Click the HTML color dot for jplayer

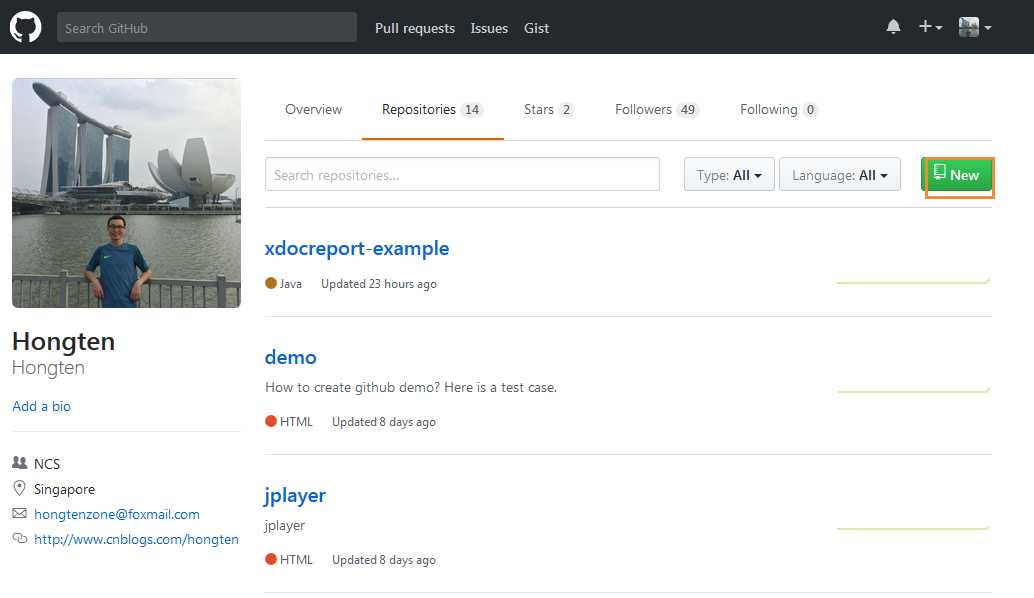270,559
